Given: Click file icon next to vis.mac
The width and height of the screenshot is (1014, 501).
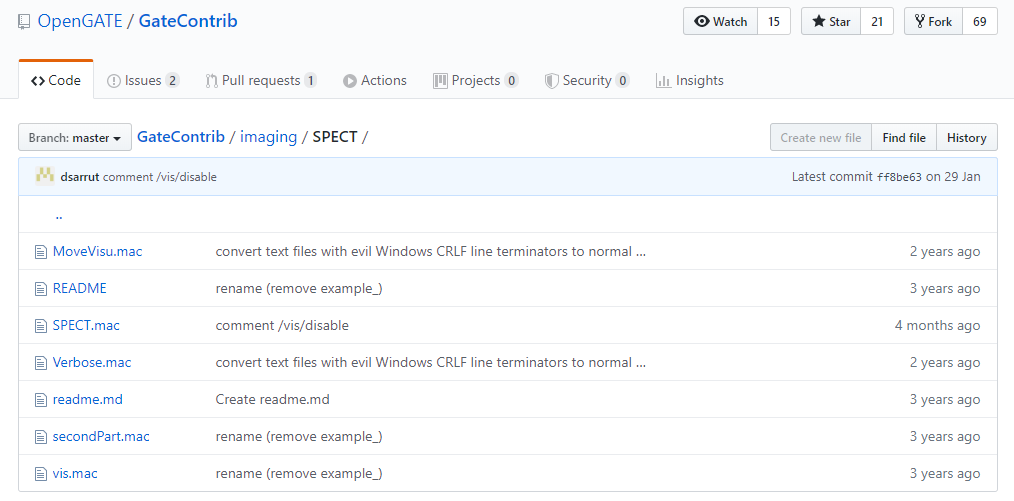Looking at the screenshot, I should [41, 474].
